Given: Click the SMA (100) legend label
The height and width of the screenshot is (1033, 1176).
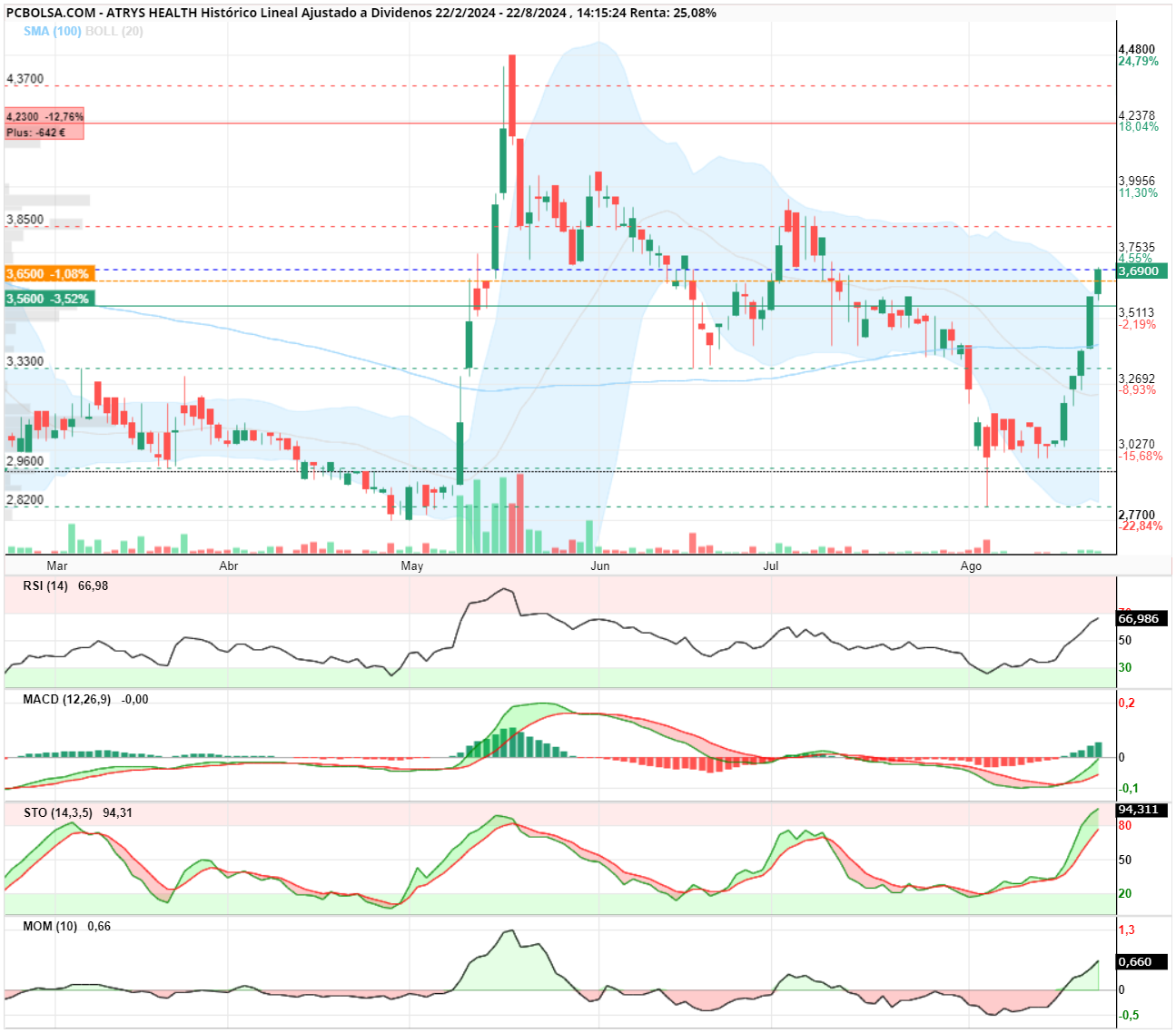Looking at the screenshot, I should 52,31.
